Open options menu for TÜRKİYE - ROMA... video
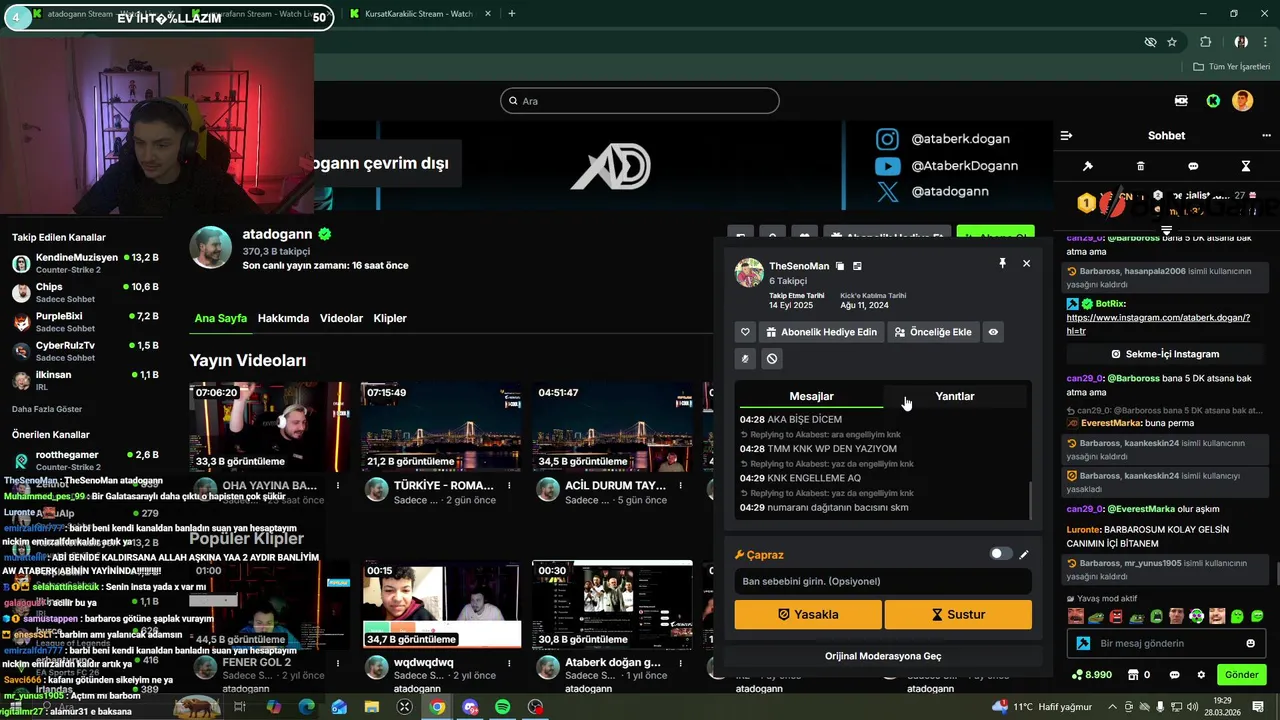This screenshot has width=1280, height=720. (x=509, y=485)
